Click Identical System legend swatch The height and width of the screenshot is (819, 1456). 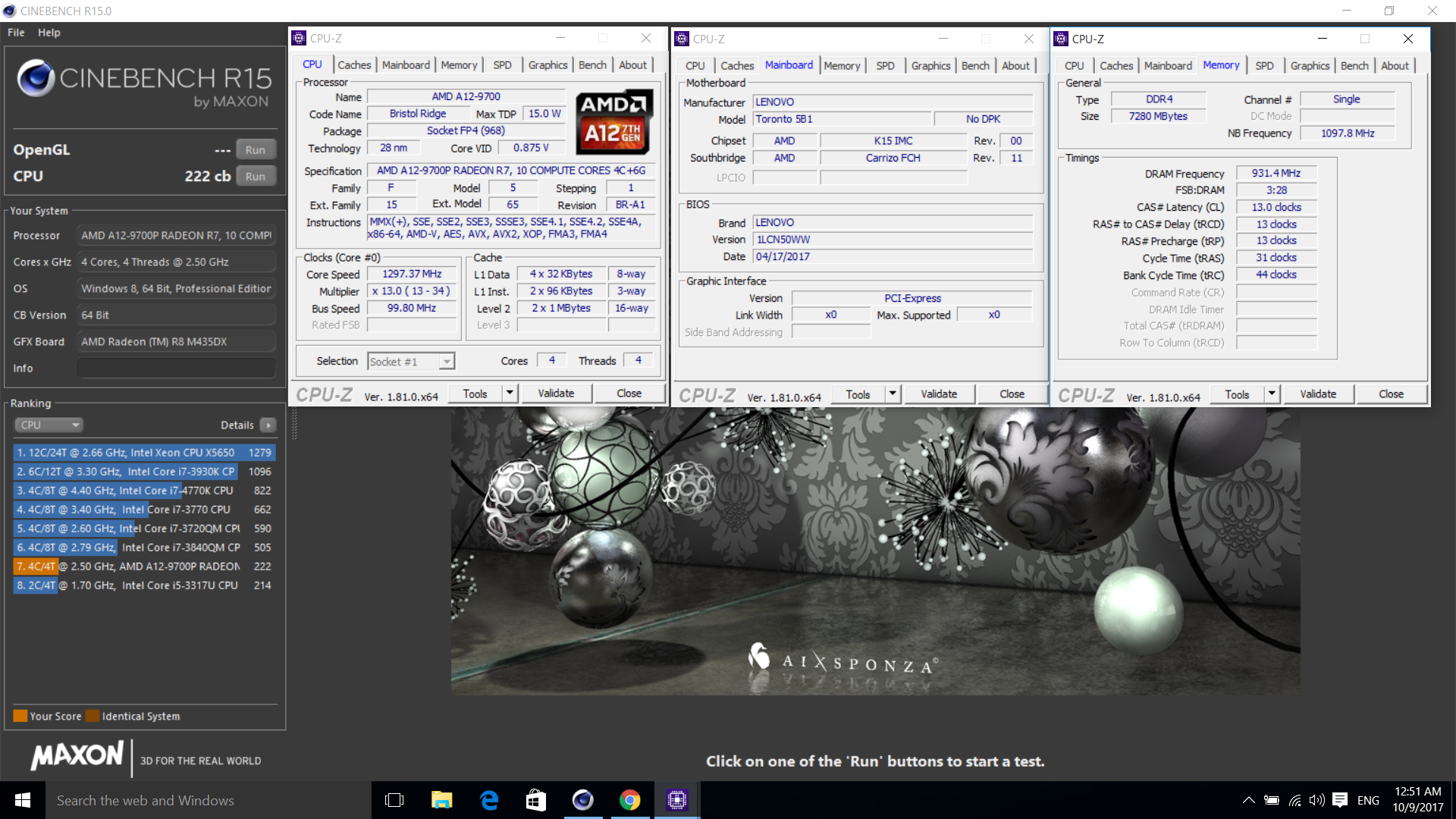pos(93,716)
